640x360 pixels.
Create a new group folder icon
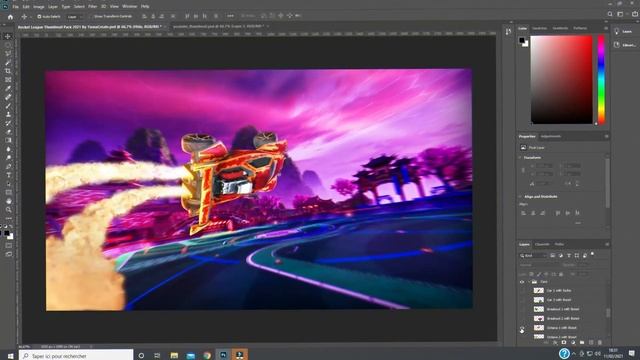click(582, 342)
